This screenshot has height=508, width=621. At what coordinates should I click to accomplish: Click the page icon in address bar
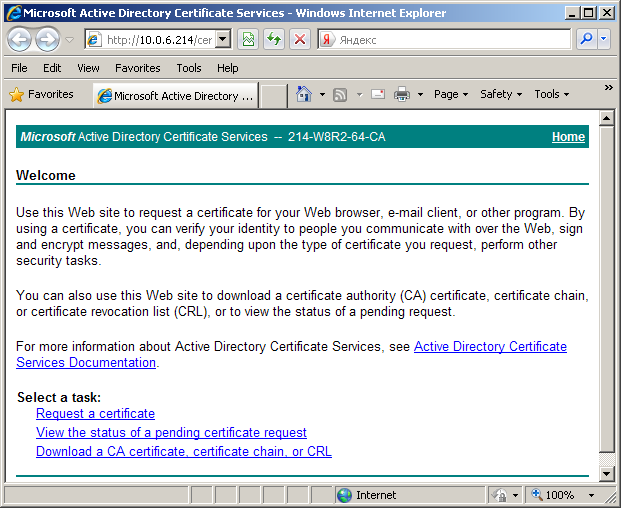[94, 40]
